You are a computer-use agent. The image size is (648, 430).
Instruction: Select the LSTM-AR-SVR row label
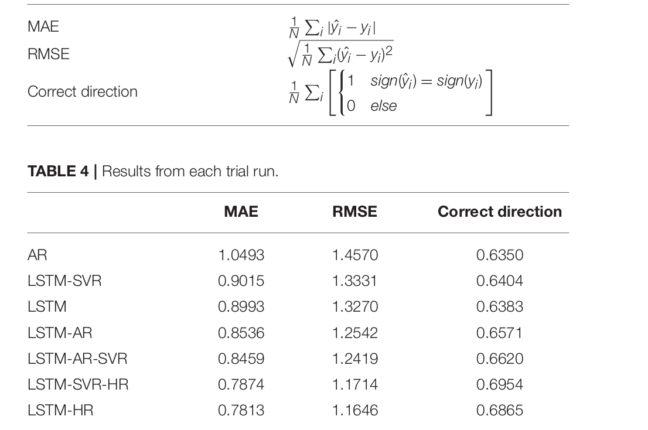tap(77, 359)
